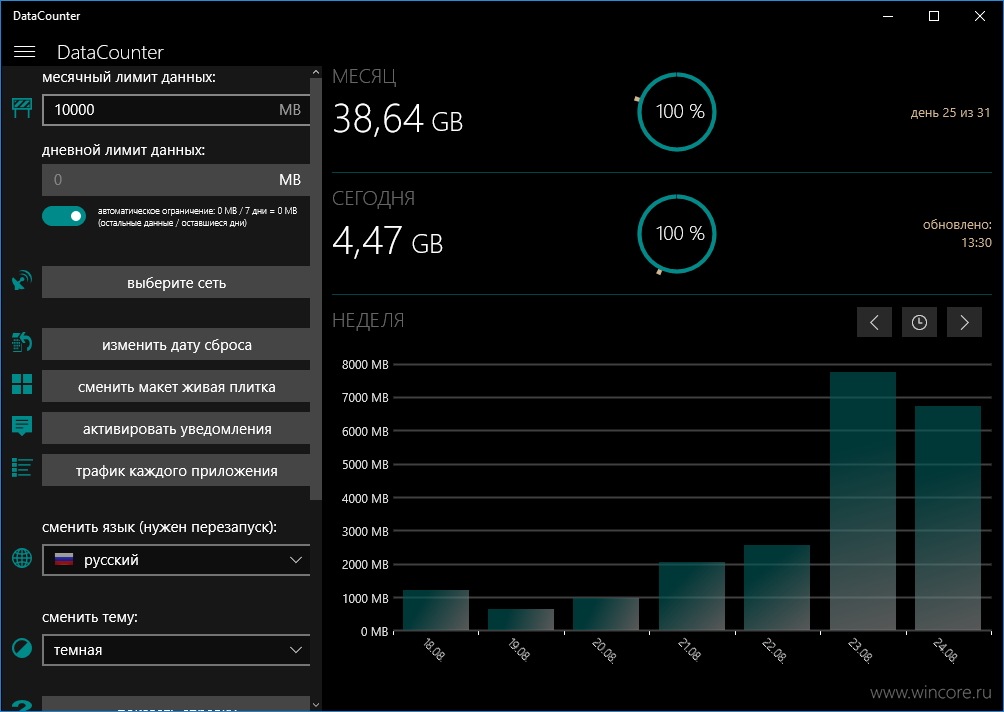The height and width of the screenshot is (712, 1004).
Task: Click the satellite dish network icon
Action: 22,280
